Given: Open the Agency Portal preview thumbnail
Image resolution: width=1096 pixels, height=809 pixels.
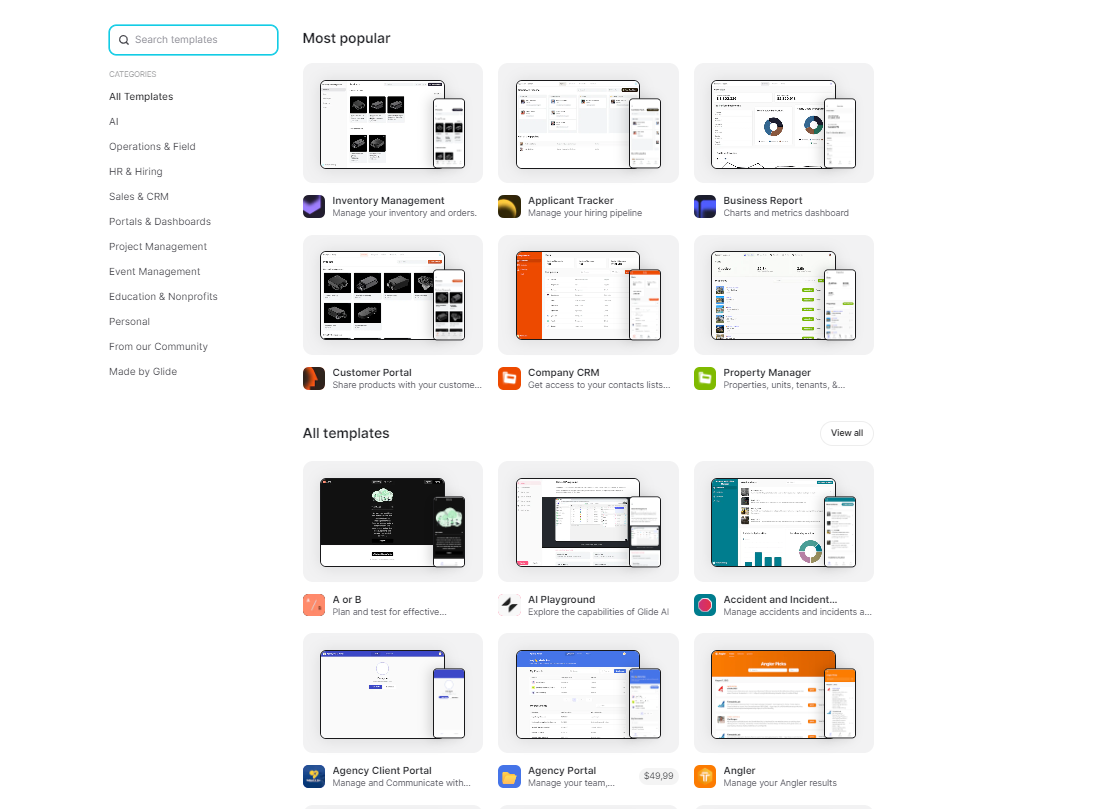Looking at the screenshot, I should [x=589, y=693].
